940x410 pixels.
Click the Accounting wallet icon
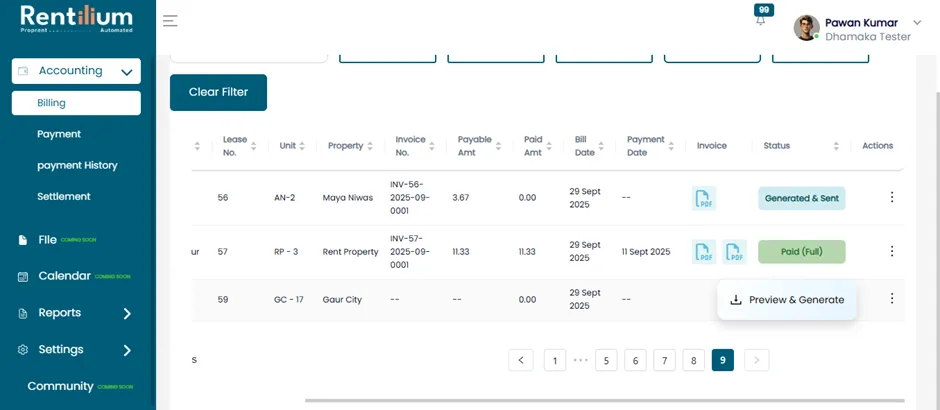(x=23, y=71)
